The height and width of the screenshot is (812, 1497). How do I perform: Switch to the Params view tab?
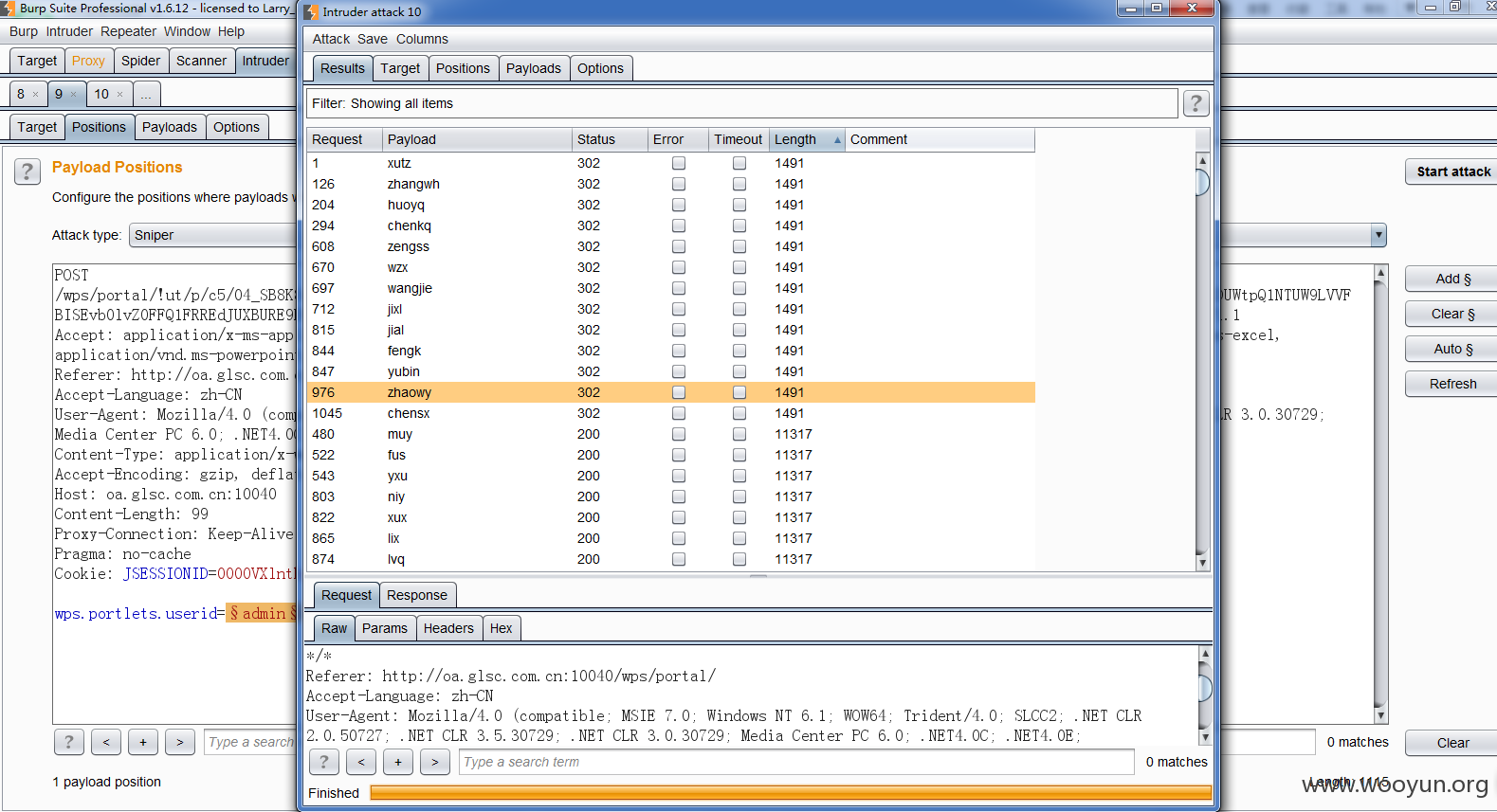[x=385, y=628]
